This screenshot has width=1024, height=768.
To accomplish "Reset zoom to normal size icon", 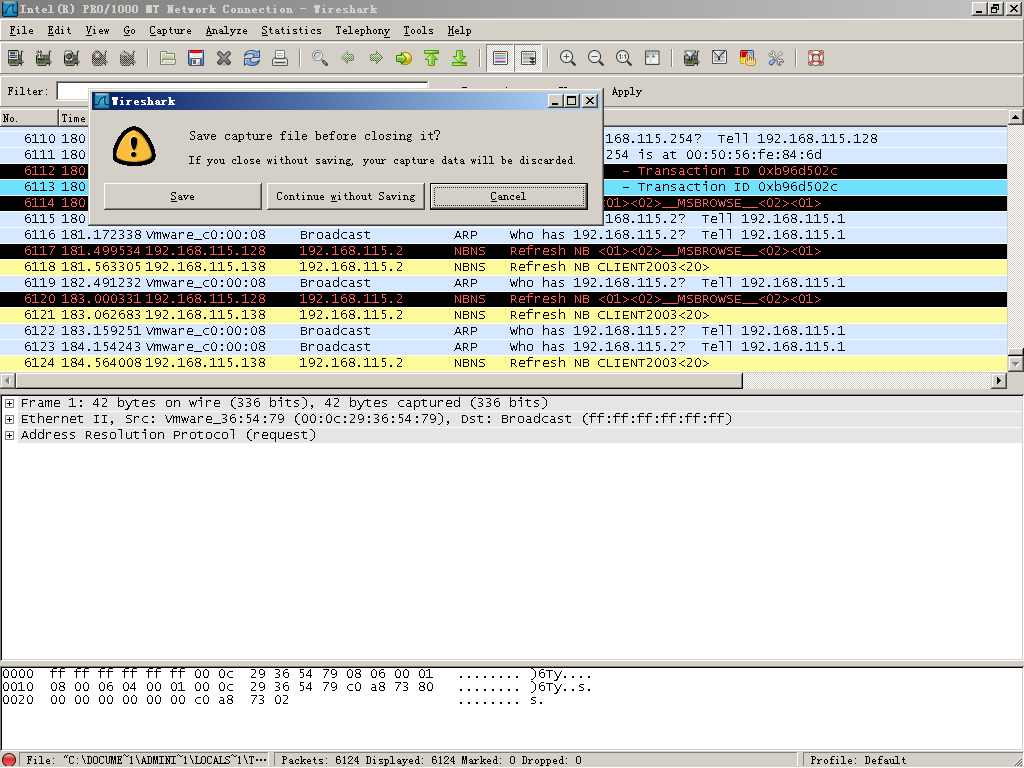I will [624, 58].
